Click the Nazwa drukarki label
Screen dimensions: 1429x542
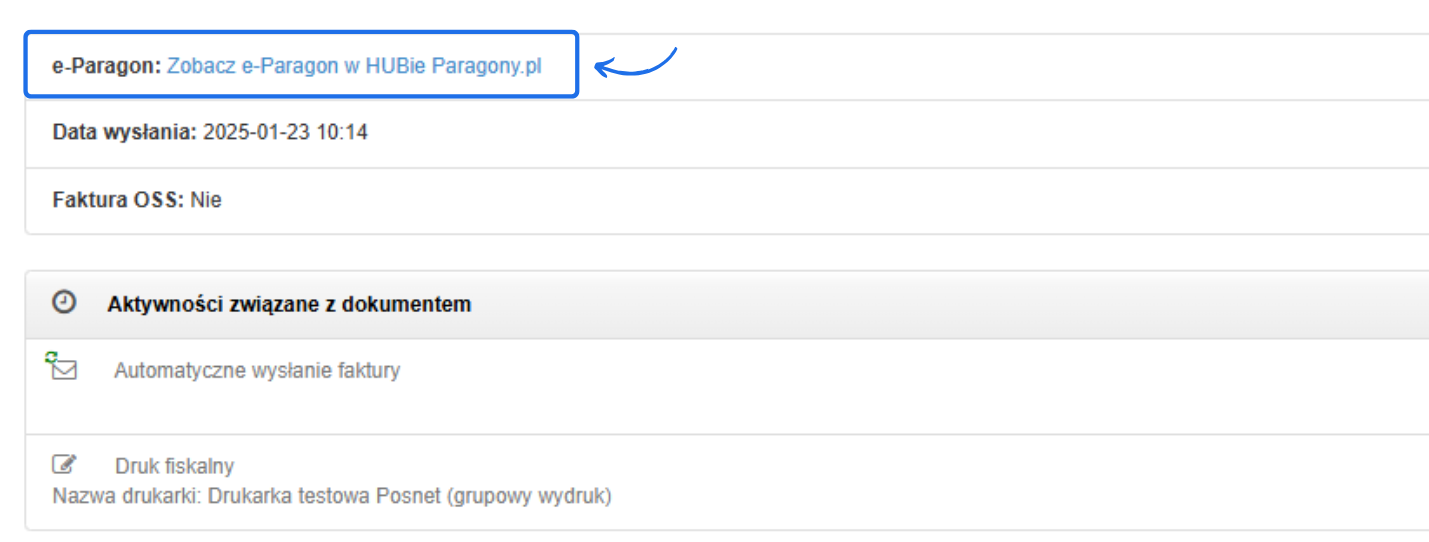127,495
